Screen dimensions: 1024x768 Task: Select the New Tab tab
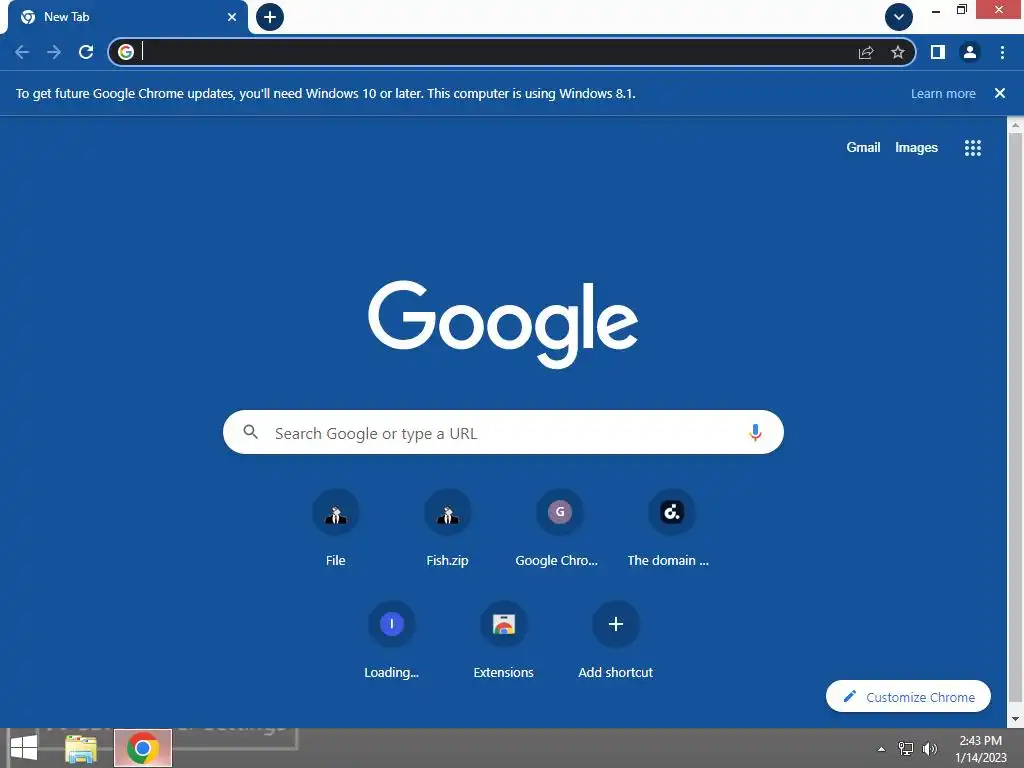click(127, 17)
